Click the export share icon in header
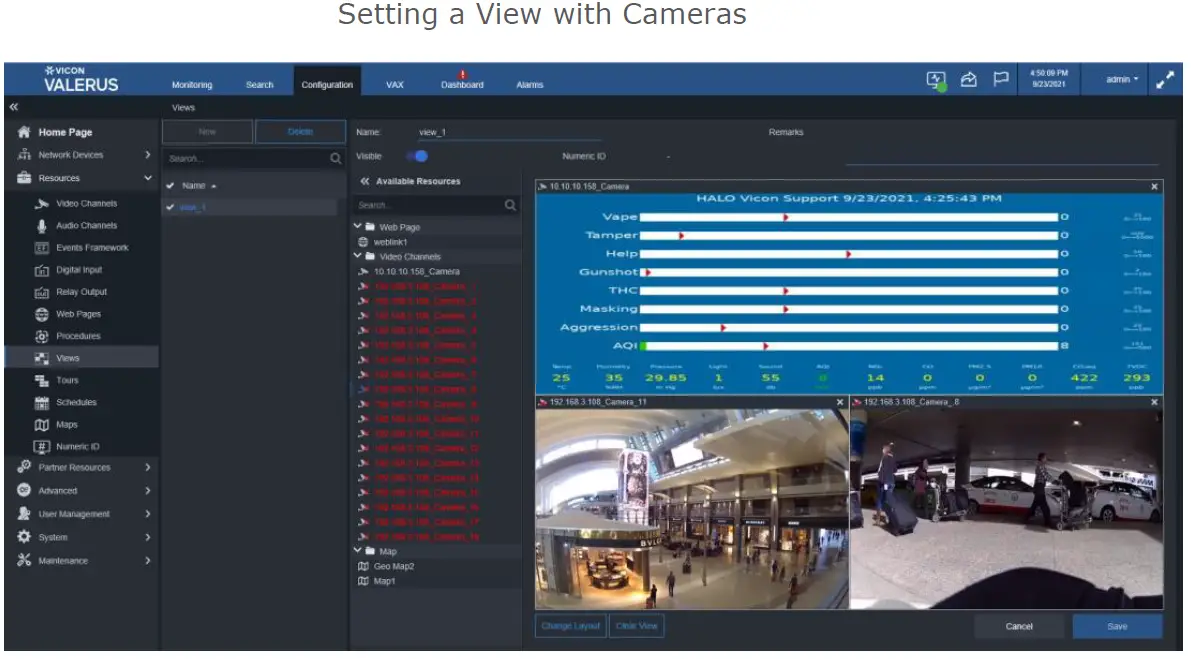 pyautogui.click(x=968, y=81)
